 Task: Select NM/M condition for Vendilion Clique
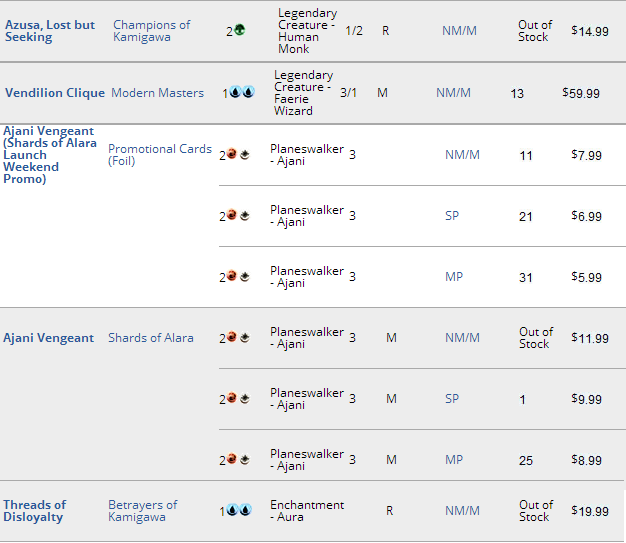[x=453, y=93]
